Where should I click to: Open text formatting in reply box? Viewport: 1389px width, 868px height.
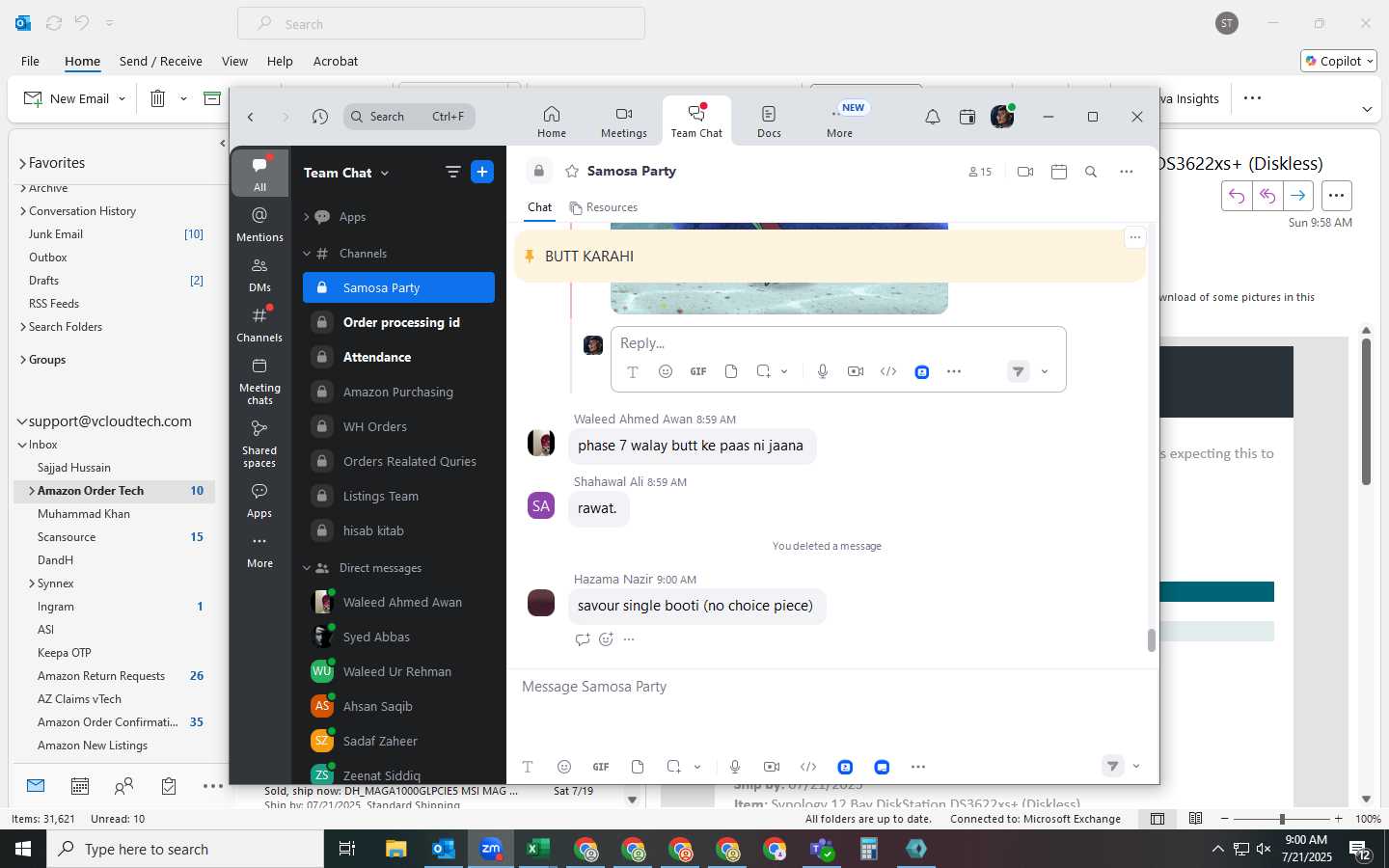pyautogui.click(x=633, y=371)
